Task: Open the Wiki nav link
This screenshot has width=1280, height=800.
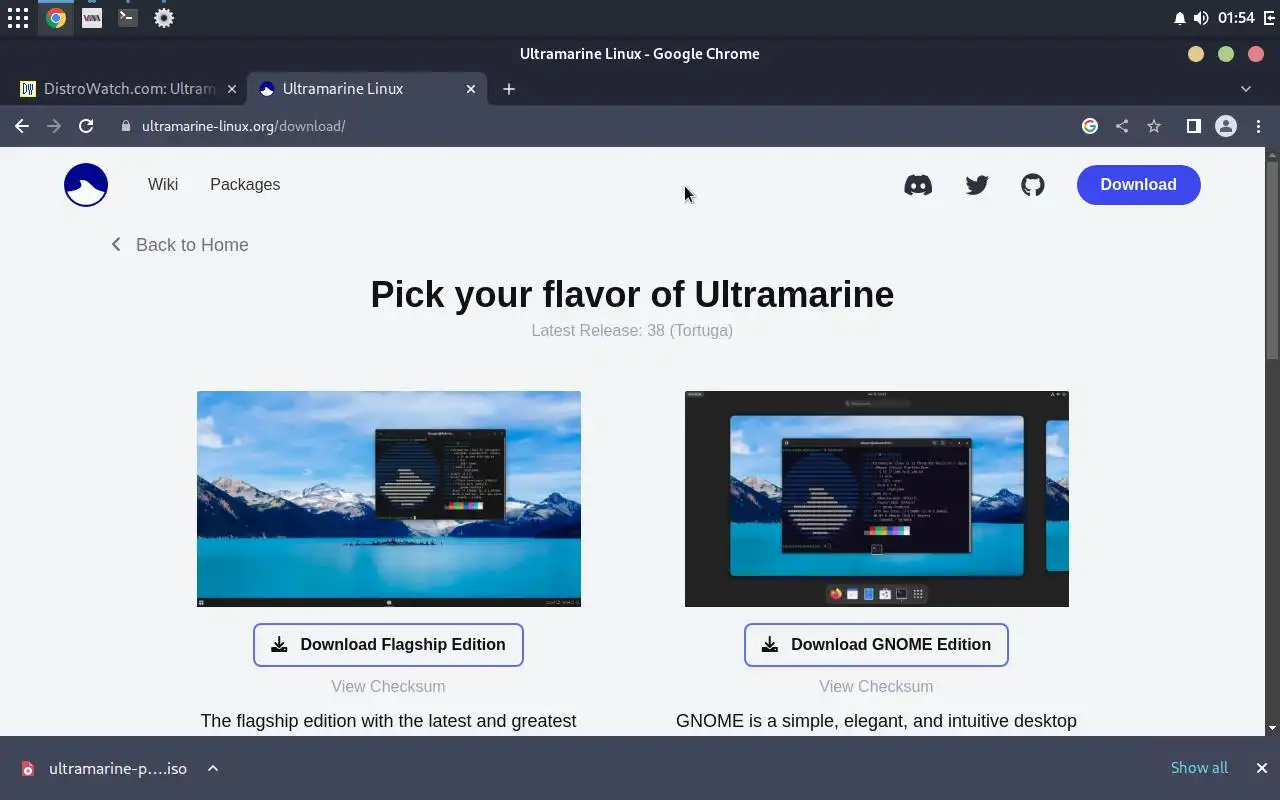Action: click(163, 184)
